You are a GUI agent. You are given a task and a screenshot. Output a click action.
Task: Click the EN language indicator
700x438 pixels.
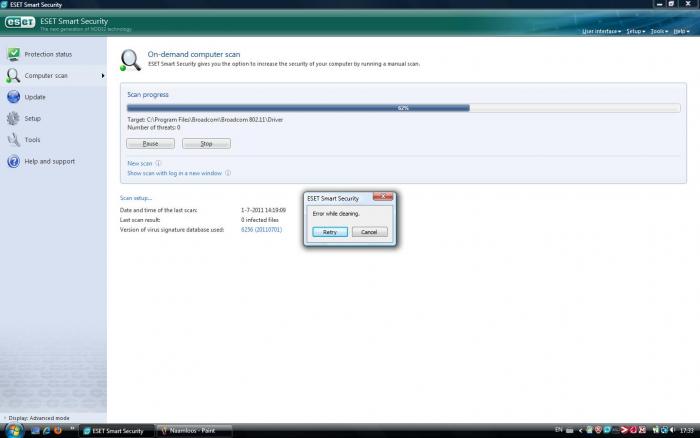pyautogui.click(x=558, y=430)
